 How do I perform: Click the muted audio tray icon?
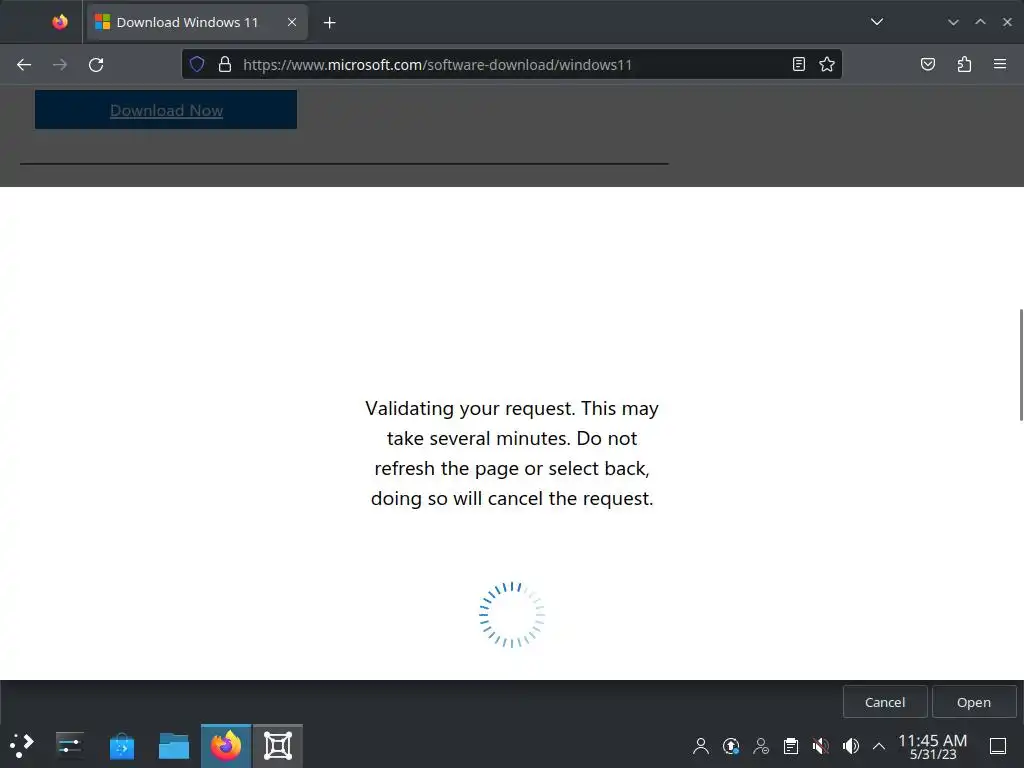[821, 746]
